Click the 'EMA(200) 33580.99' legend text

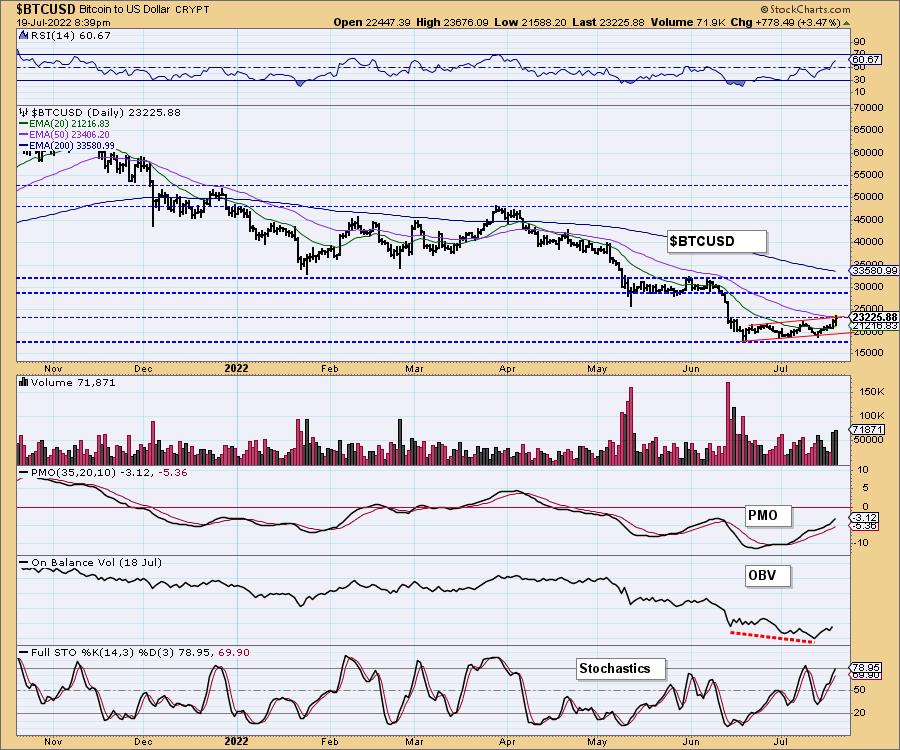(x=72, y=146)
